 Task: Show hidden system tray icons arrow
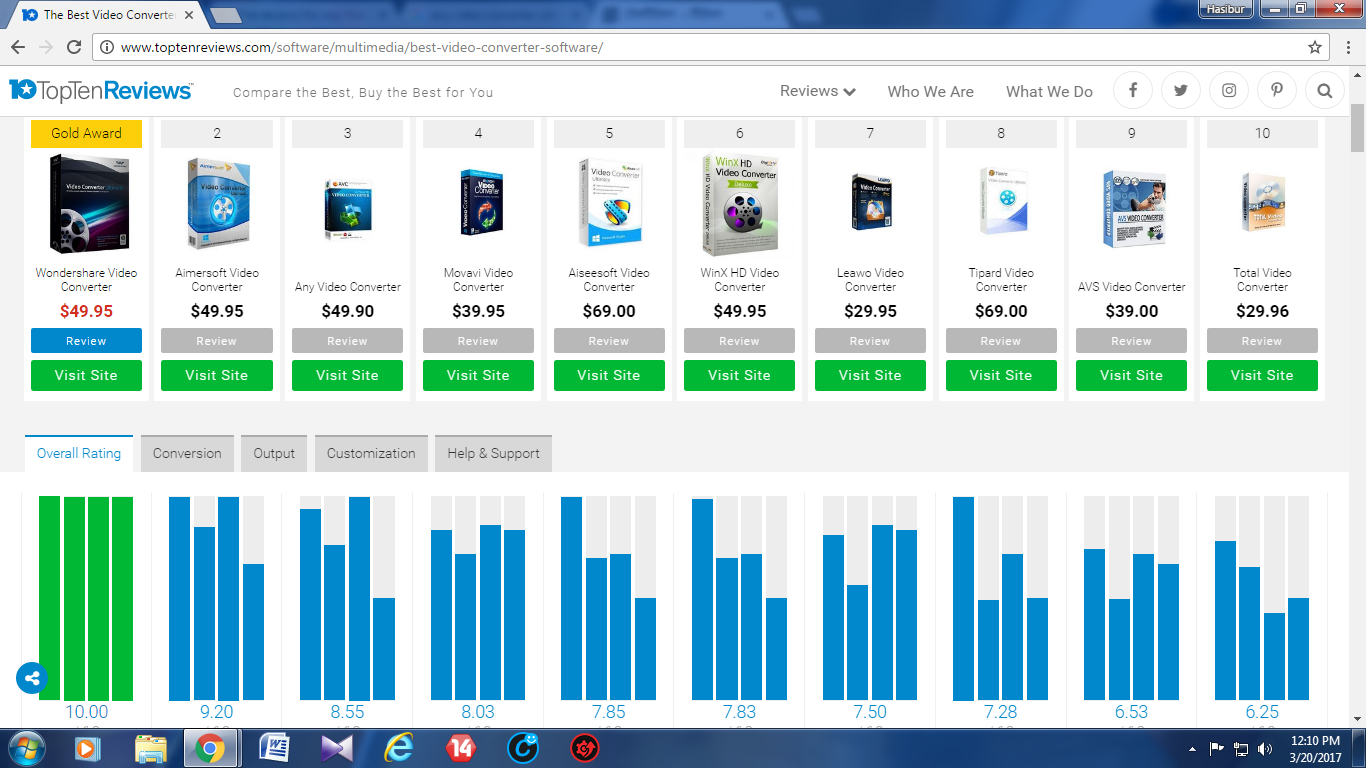(1192, 748)
